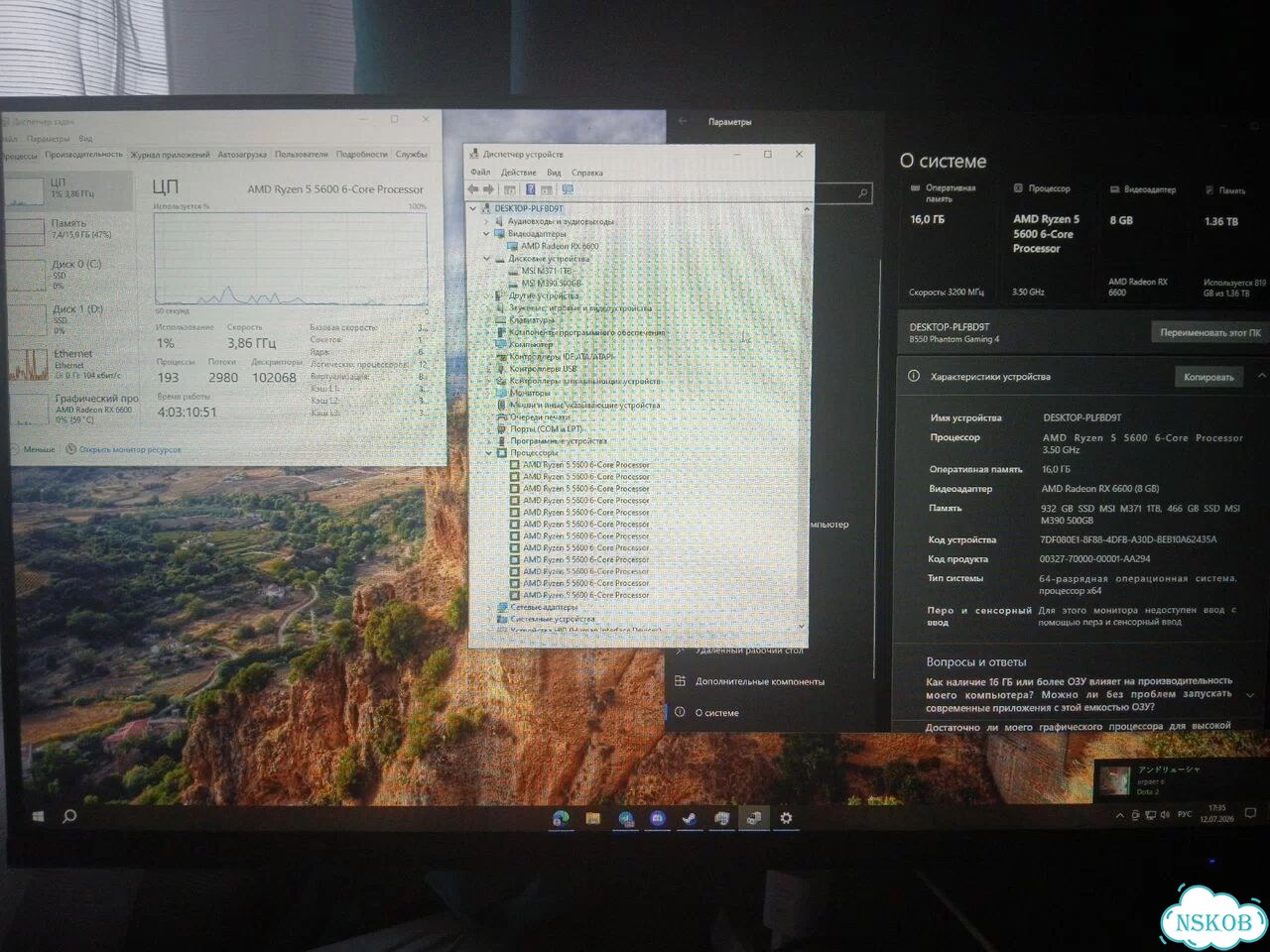Open the notification center icon

tap(1250, 814)
